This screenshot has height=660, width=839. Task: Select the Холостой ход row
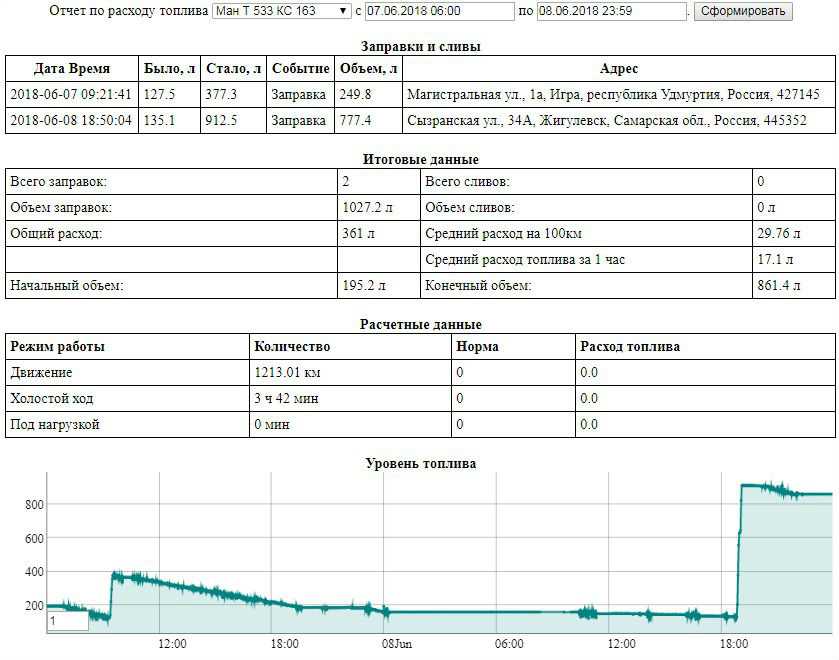pos(51,398)
